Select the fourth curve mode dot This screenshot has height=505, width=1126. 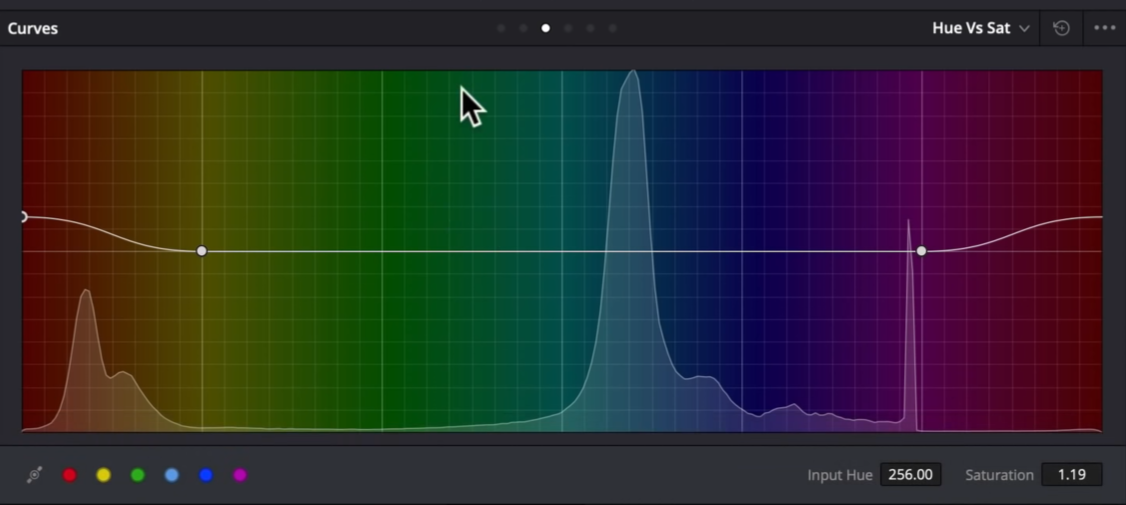[x=568, y=28]
